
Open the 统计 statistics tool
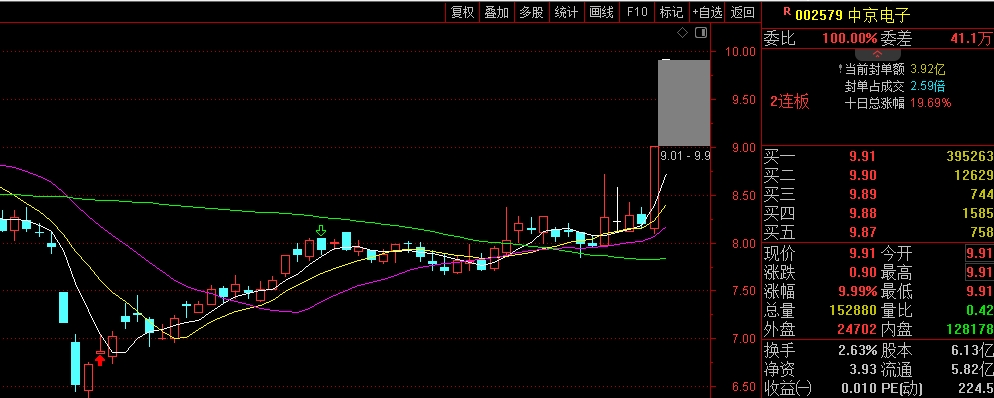[x=566, y=12]
